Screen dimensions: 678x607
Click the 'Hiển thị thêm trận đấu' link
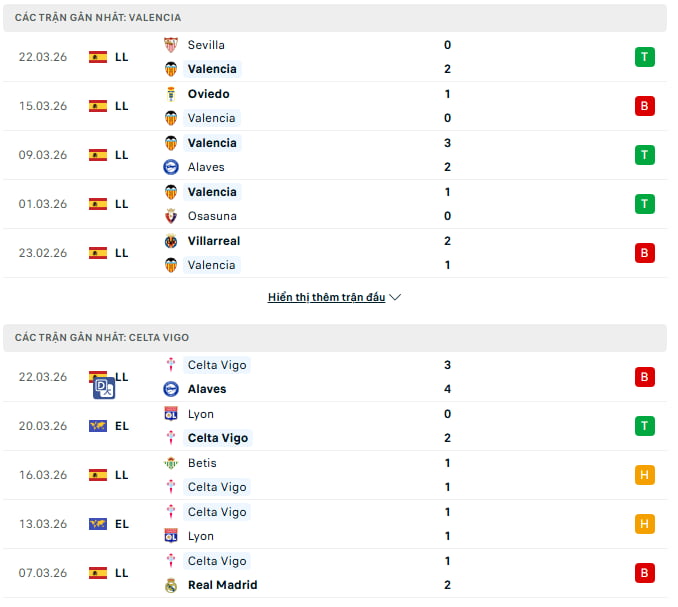pos(326,297)
